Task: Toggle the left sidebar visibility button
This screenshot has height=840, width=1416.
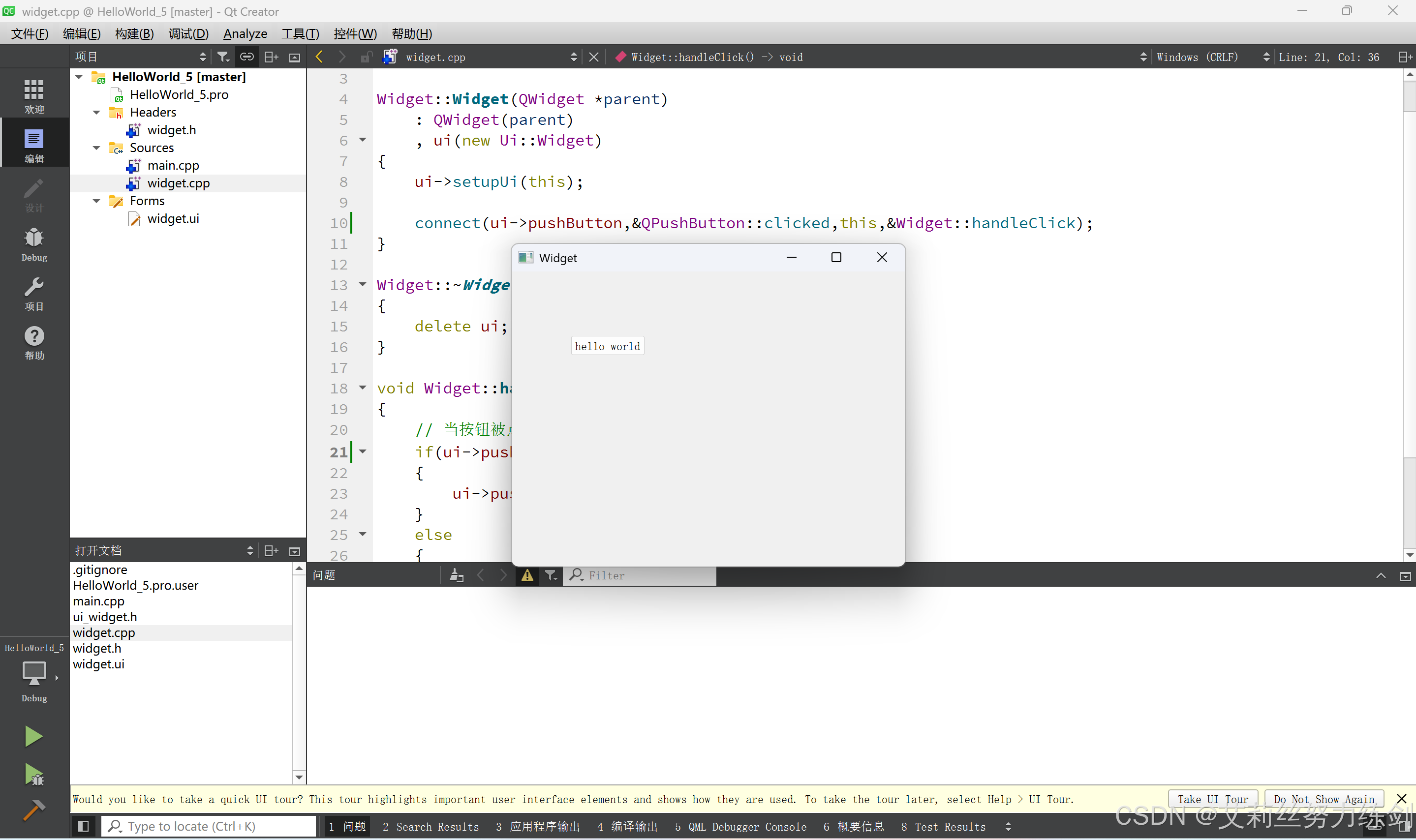Action: [x=83, y=826]
